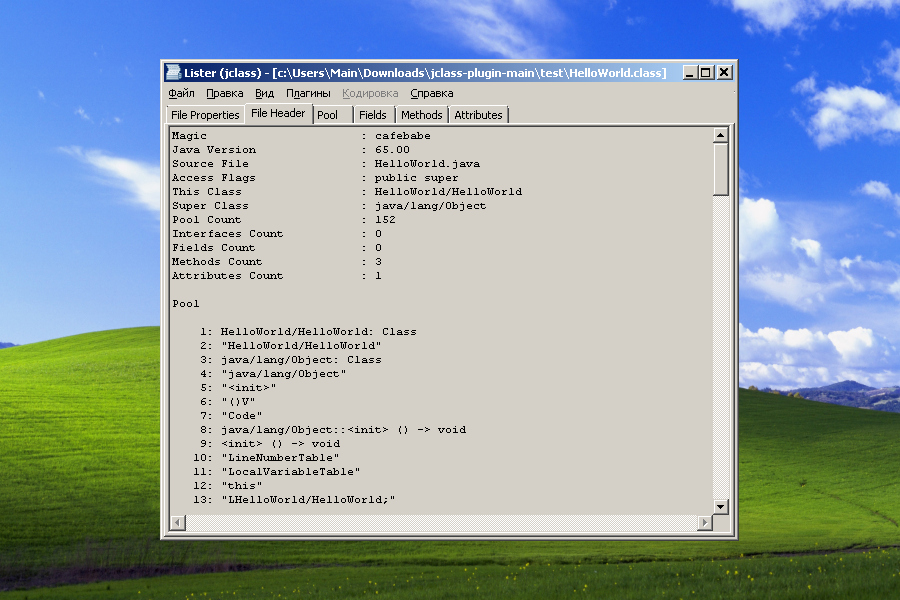Click the vertical scrollbar up arrow
This screenshot has width=900, height=600.
[720, 135]
